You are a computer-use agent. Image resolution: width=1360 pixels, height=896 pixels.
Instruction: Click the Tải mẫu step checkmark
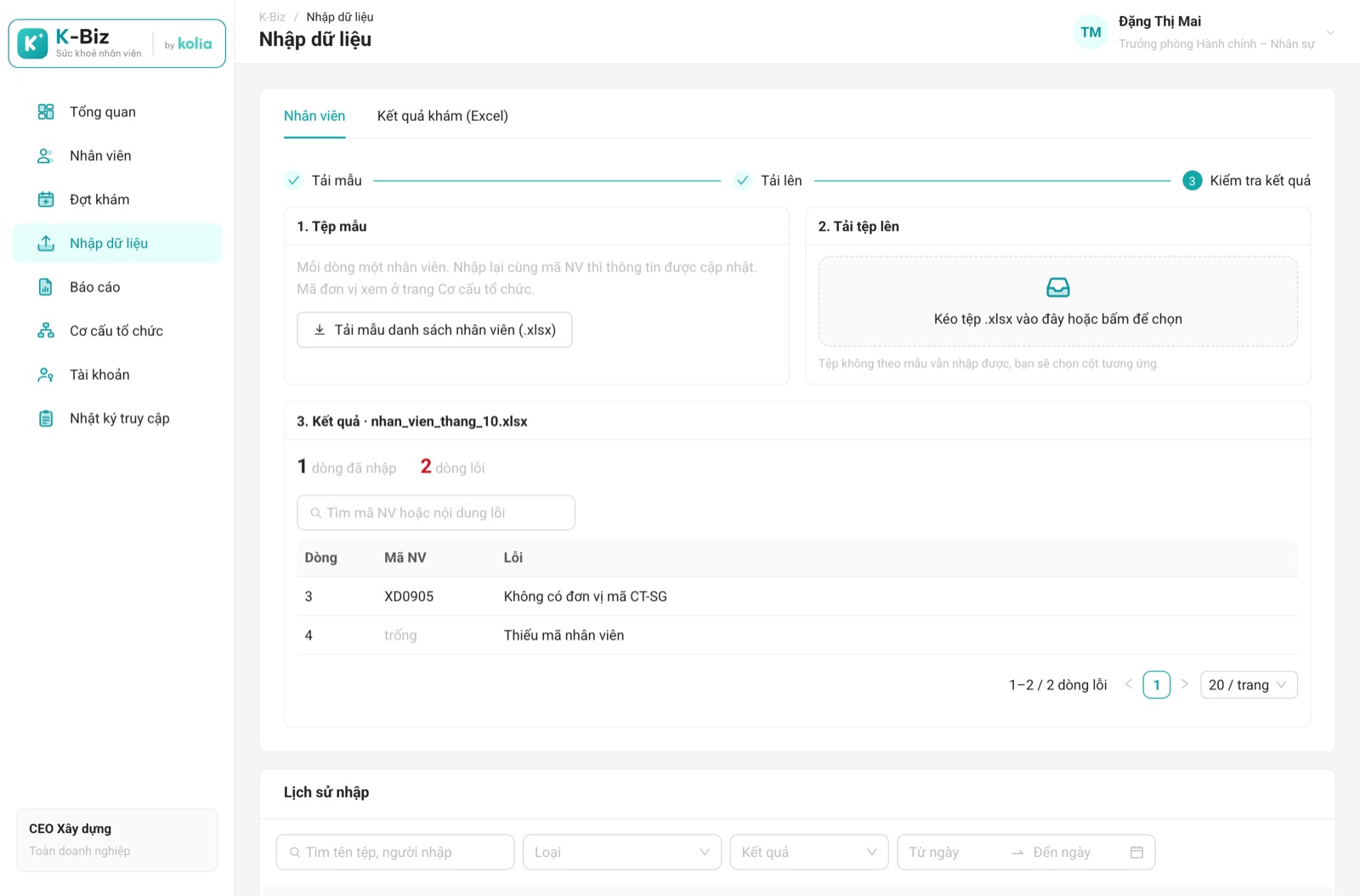point(293,180)
